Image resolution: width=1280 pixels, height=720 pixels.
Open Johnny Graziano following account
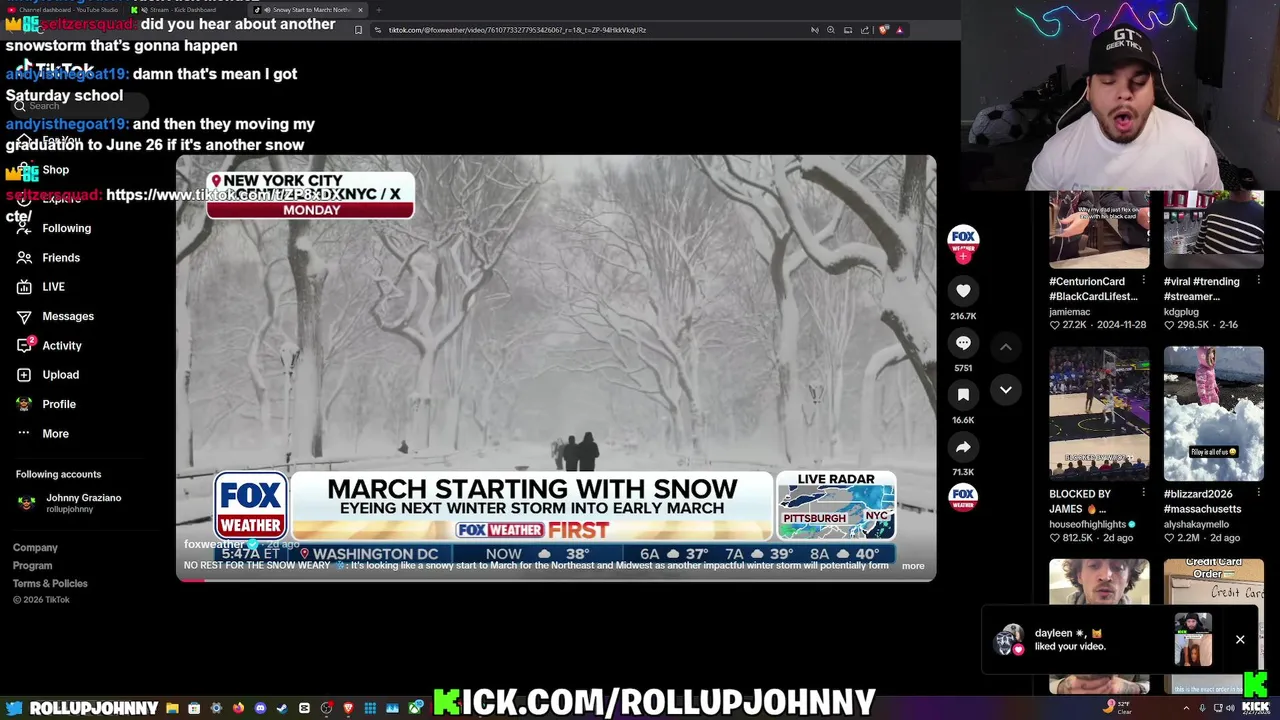[x=69, y=503]
